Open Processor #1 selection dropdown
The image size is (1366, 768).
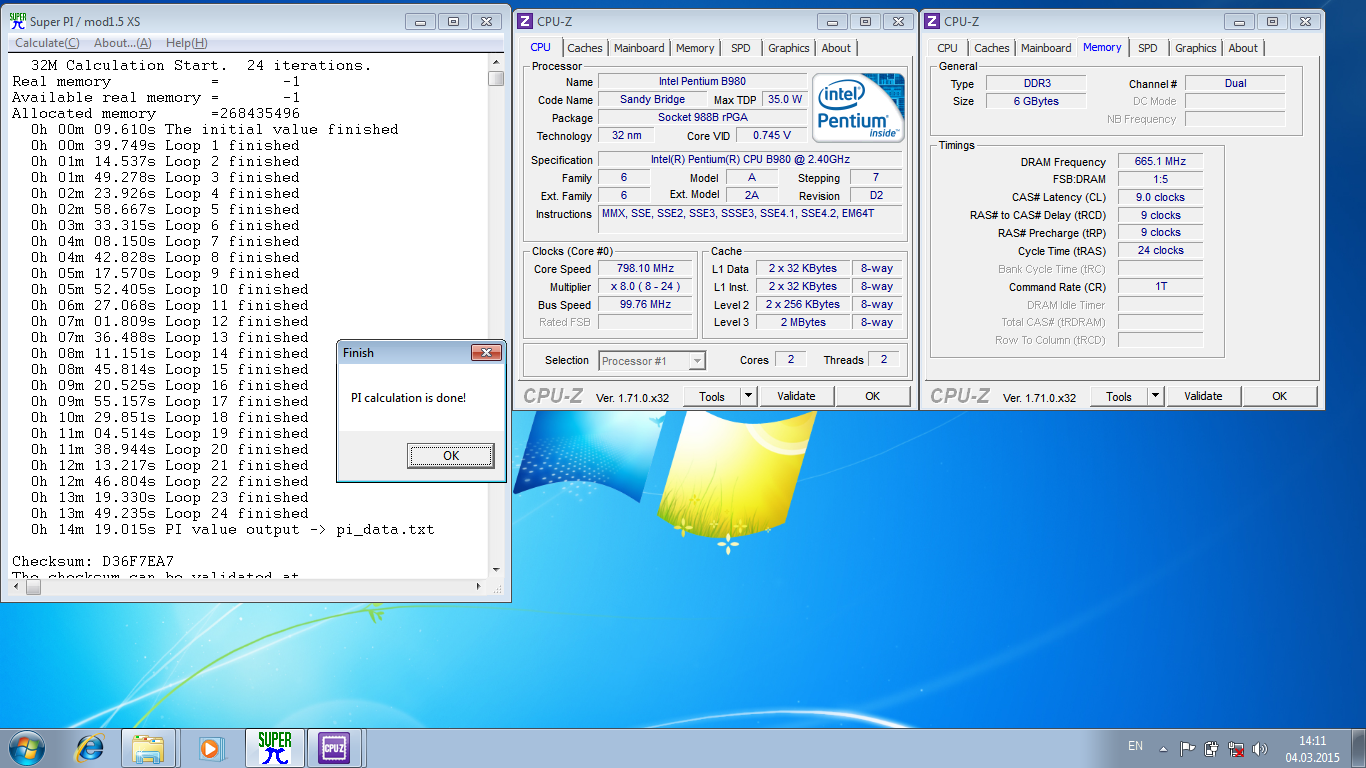point(652,361)
